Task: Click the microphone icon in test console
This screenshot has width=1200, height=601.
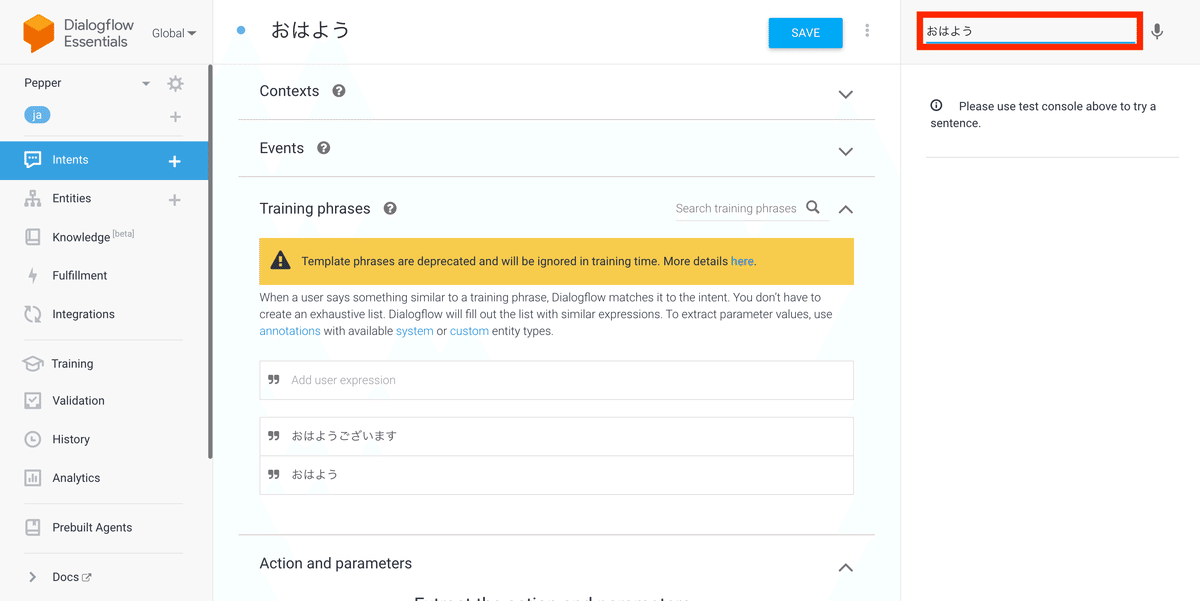Action: [x=1157, y=32]
